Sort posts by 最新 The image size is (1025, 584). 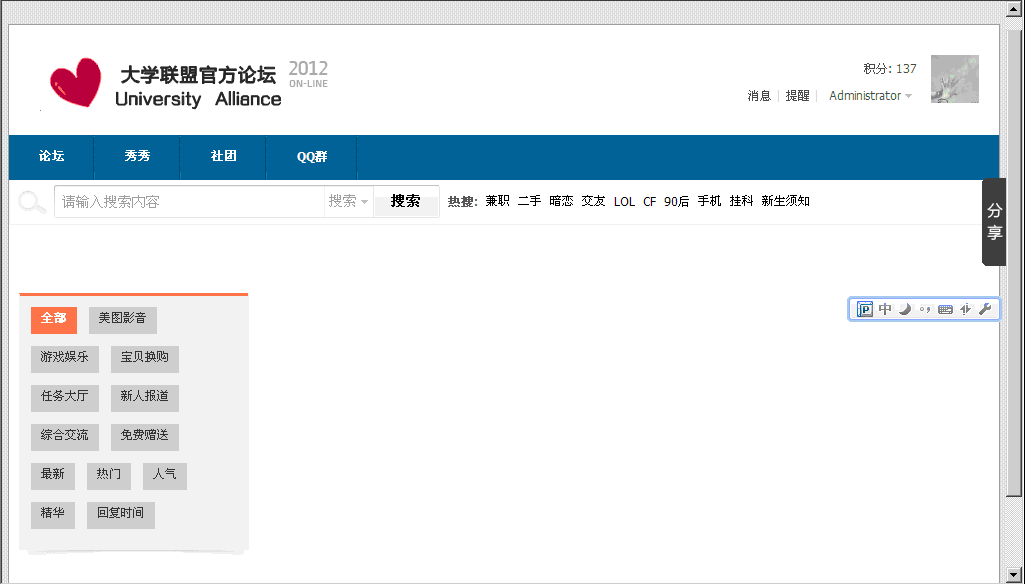tap(53, 476)
